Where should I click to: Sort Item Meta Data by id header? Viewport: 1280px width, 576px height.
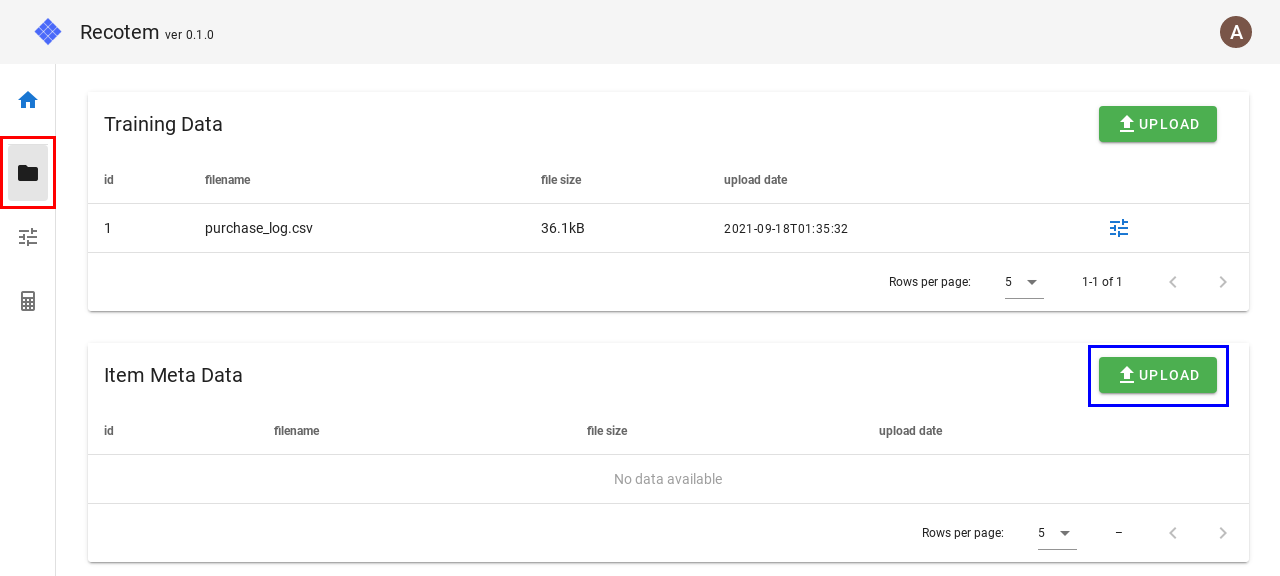point(109,431)
